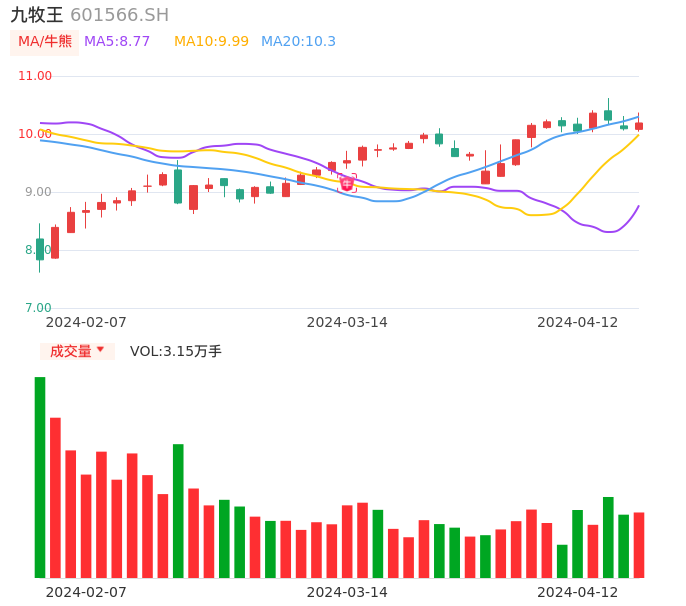Click the 九牧王 stock name title
Screen dimensions: 686x606
pos(37,15)
